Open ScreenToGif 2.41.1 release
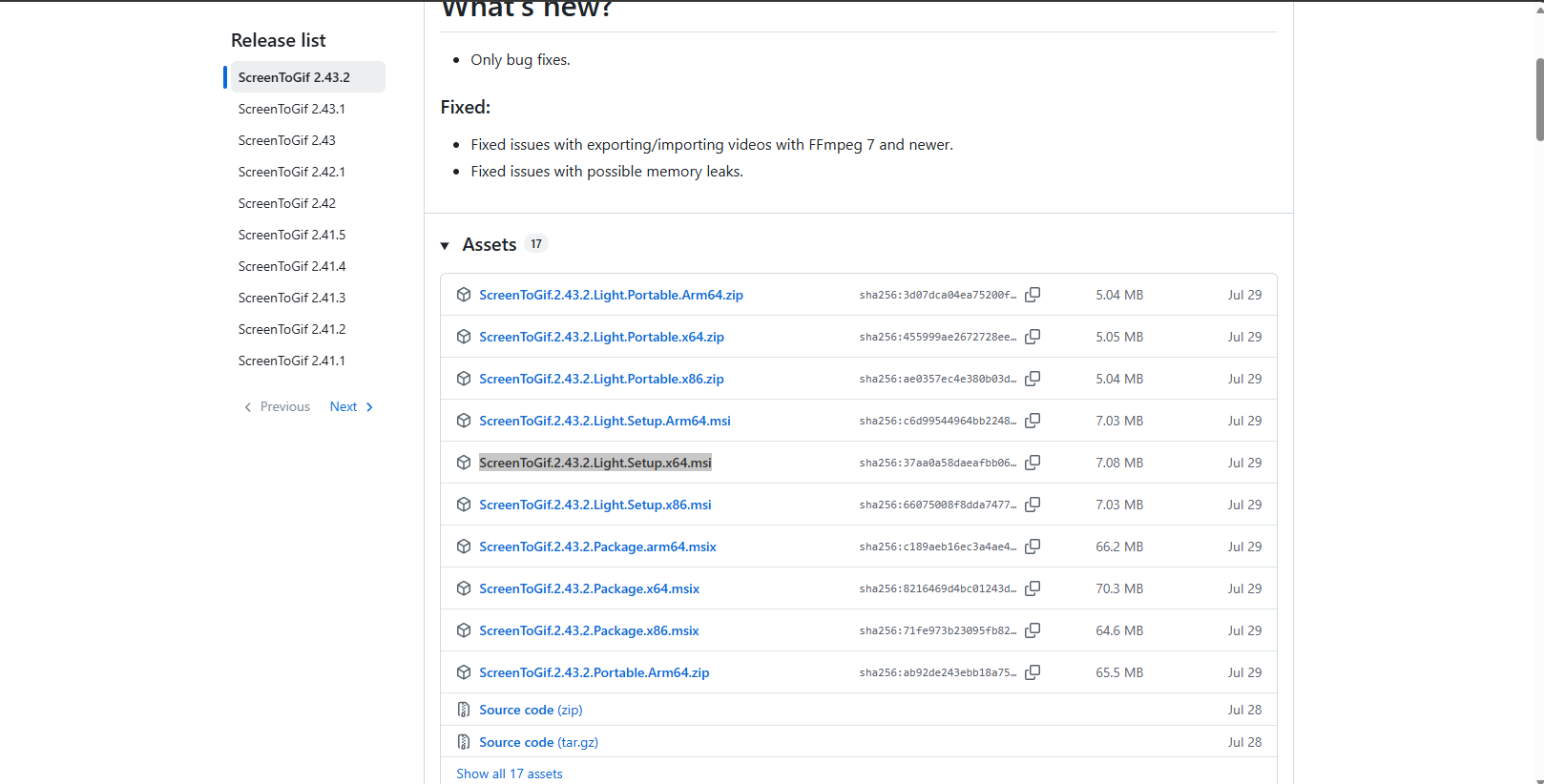The image size is (1544, 784). (292, 361)
